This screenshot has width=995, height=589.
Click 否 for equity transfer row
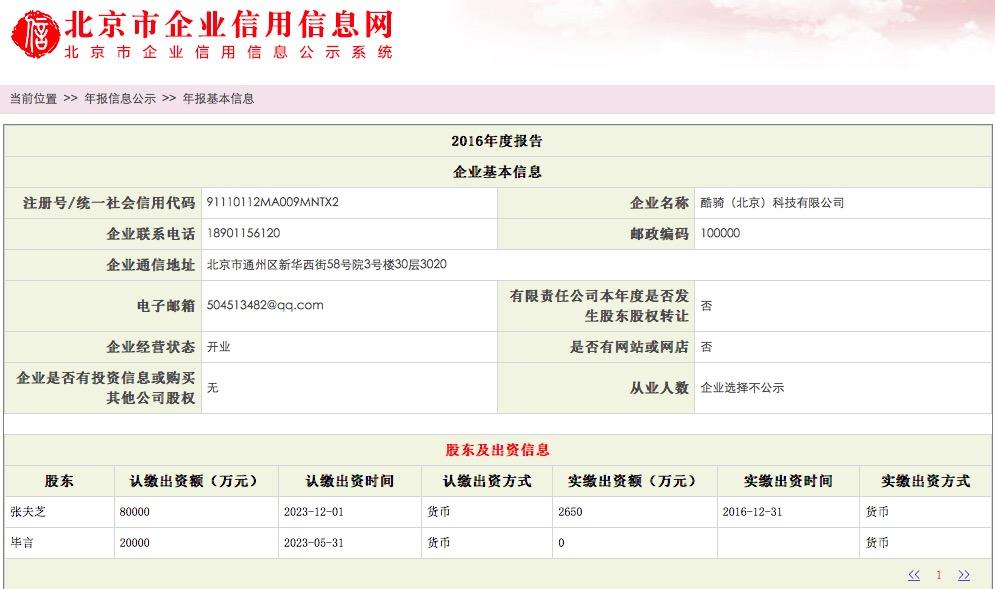(x=706, y=305)
